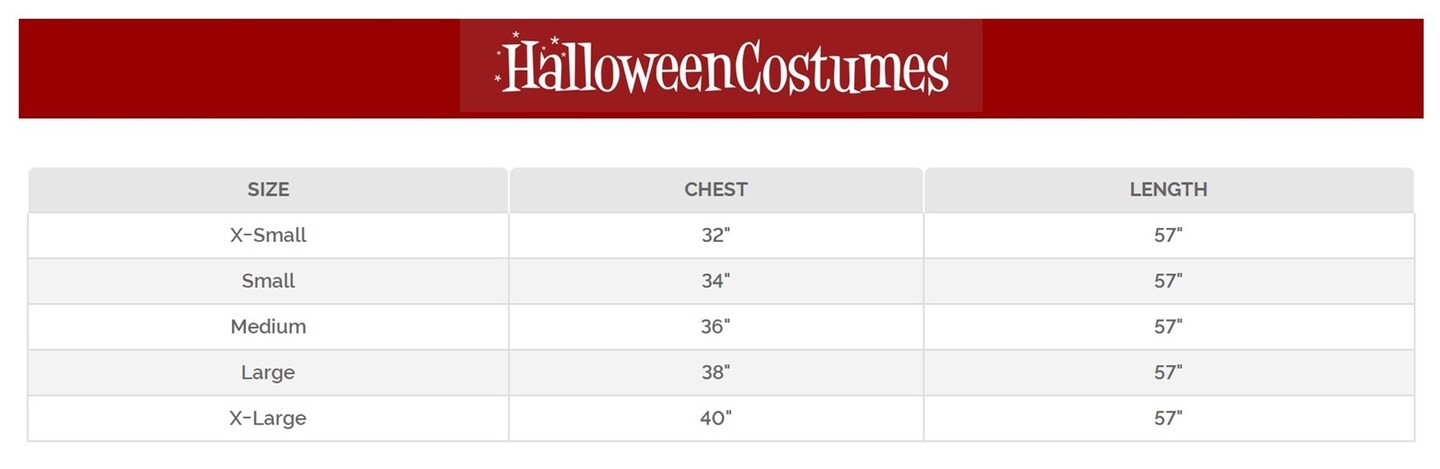The image size is (1440, 469).
Task: Click the 32" chest measurement
Action: [716, 236]
